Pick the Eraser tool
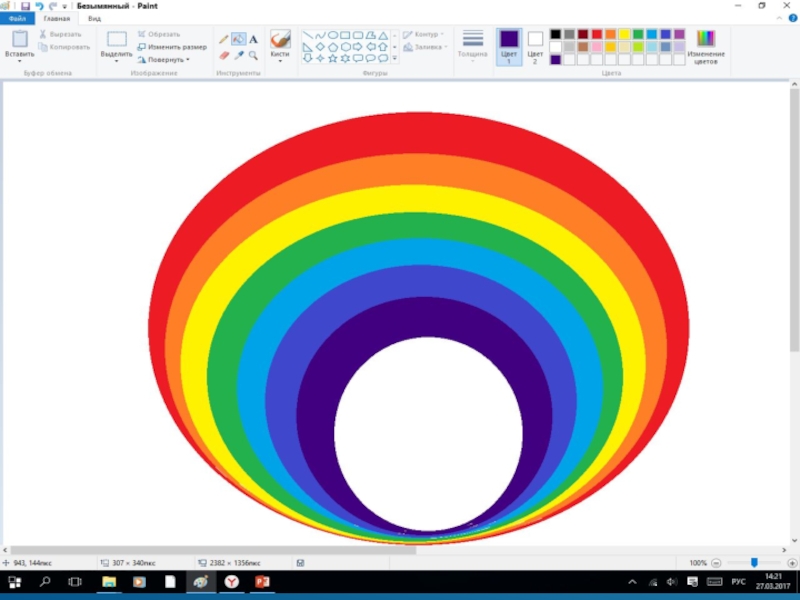Screen dimensions: 800x600 tap(224, 55)
